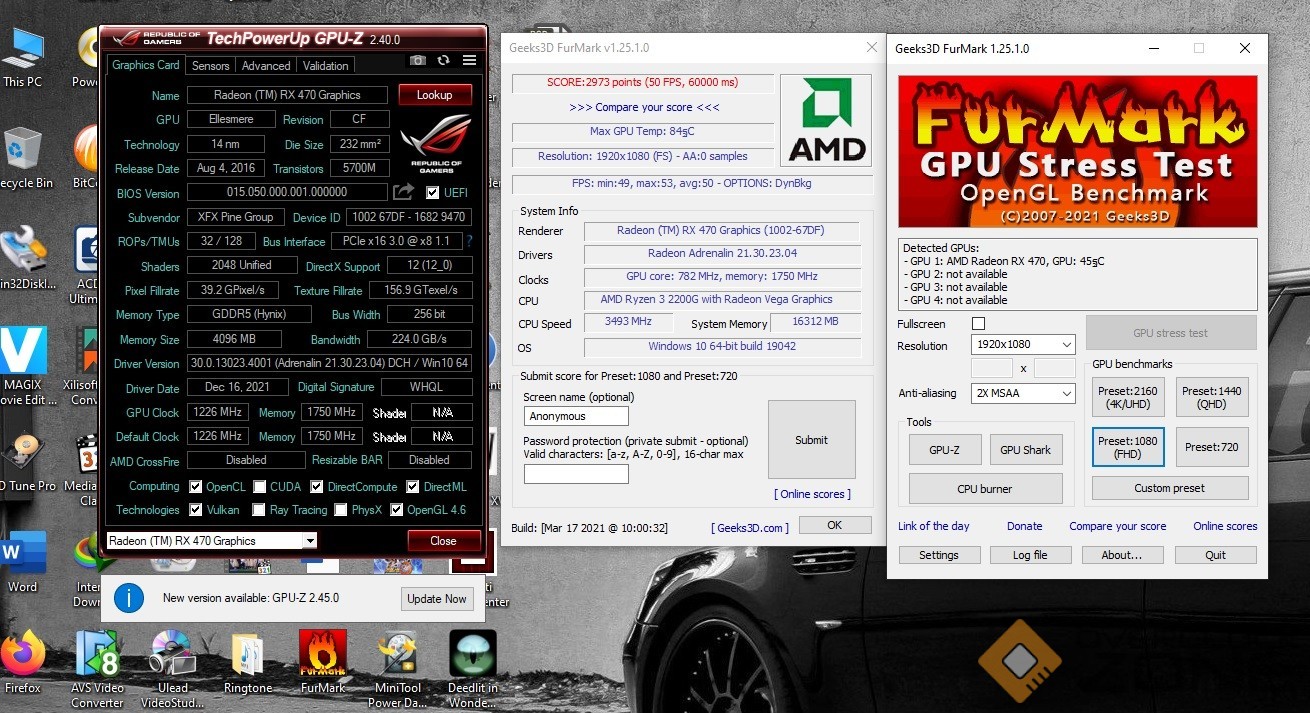Click the GPU-Z screenshot camera icon

[x=418, y=61]
